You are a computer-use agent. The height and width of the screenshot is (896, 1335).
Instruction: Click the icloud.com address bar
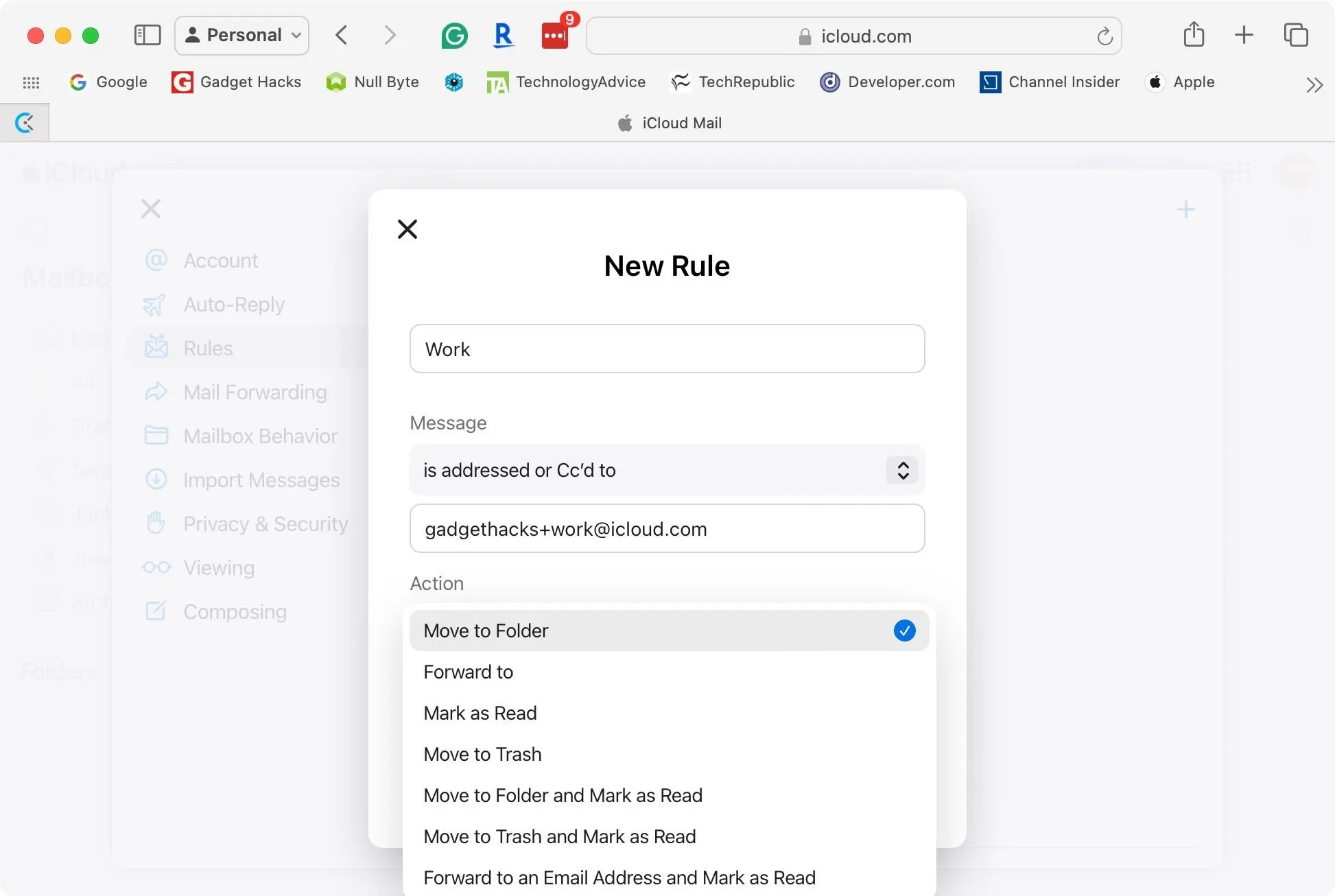click(854, 36)
